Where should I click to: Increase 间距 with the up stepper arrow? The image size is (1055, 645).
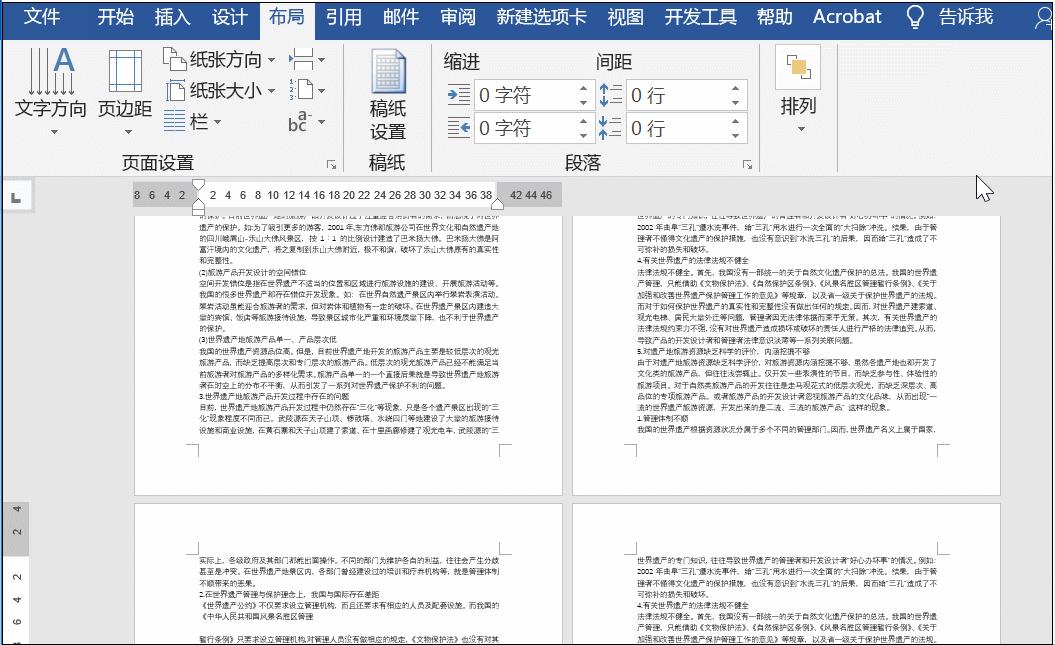(x=736, y=88)
